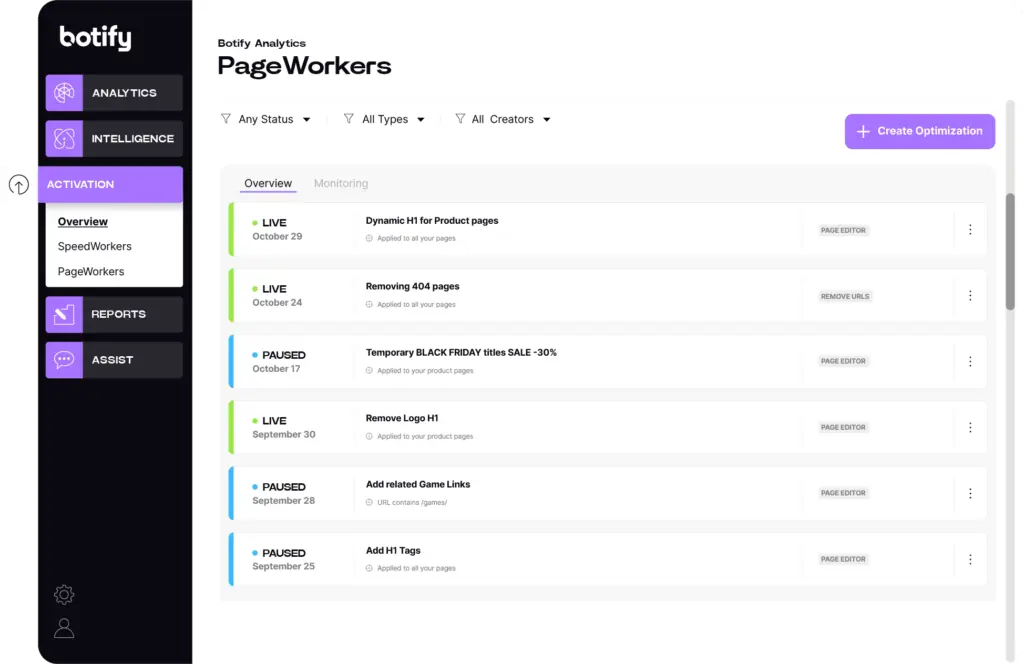Click scope icon under Dynamic H1 for Product pages

pos(369,238)
